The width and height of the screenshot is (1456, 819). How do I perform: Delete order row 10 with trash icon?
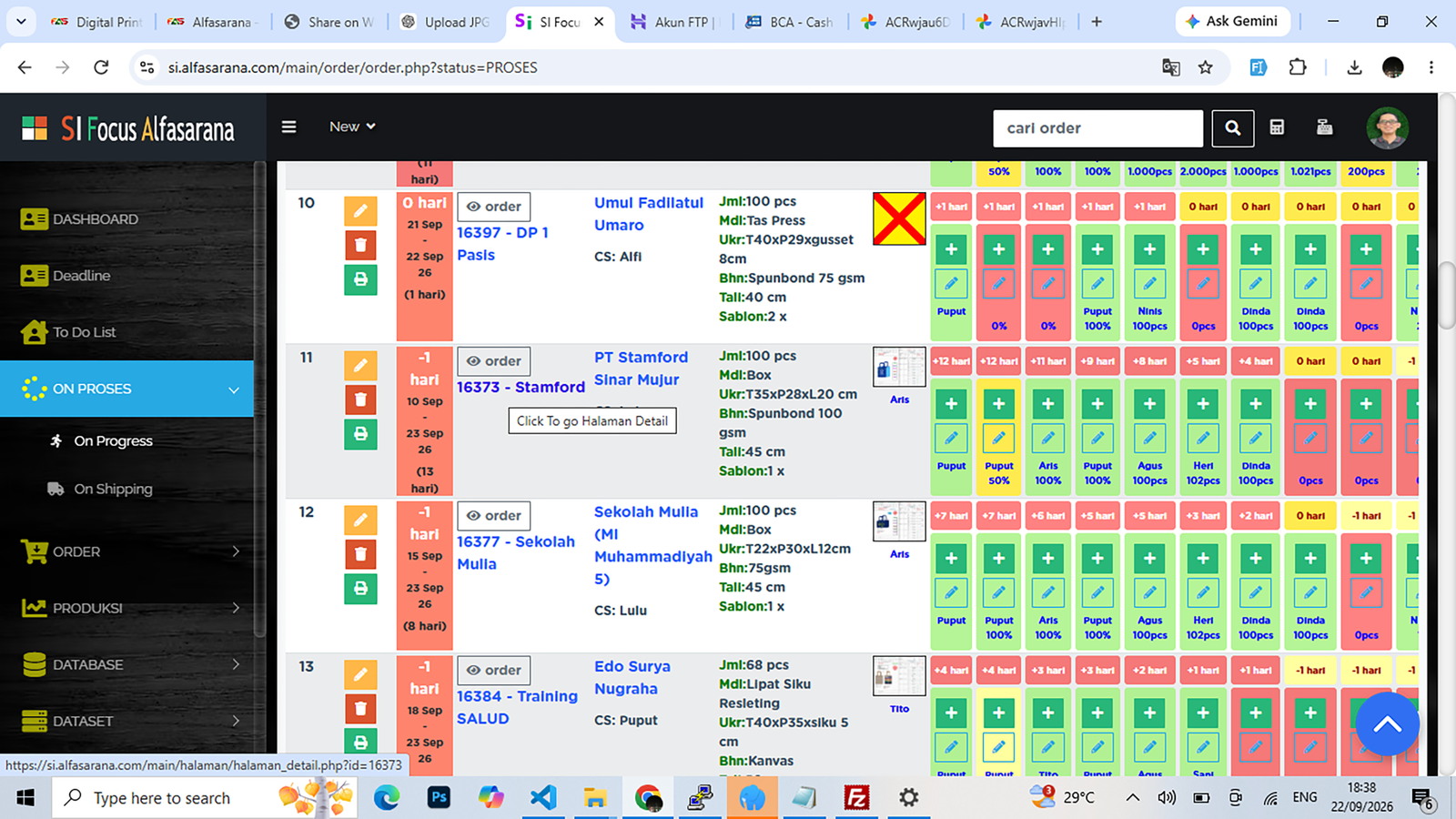[x=360, y=245]
